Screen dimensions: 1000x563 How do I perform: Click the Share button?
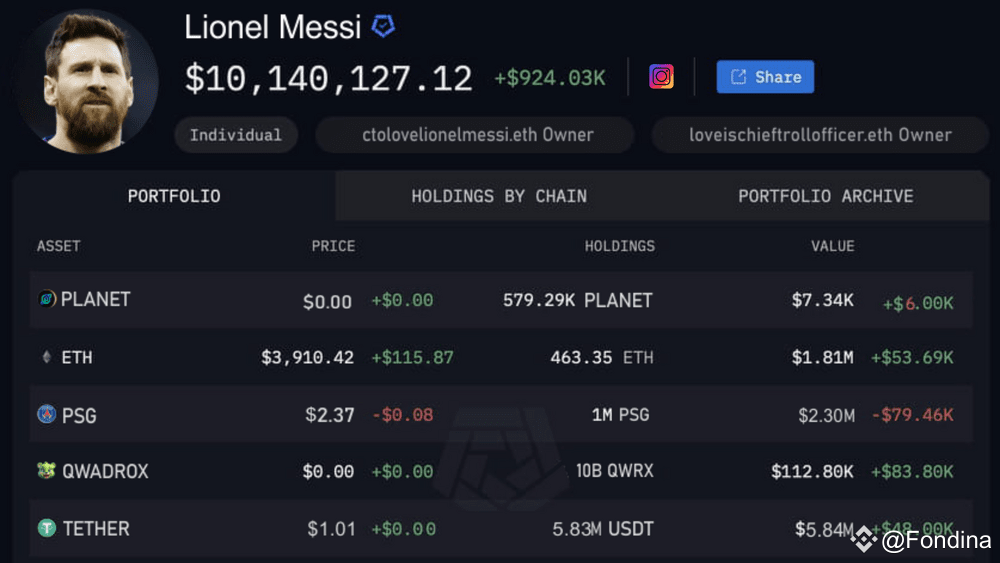click(x=765, y=77)
